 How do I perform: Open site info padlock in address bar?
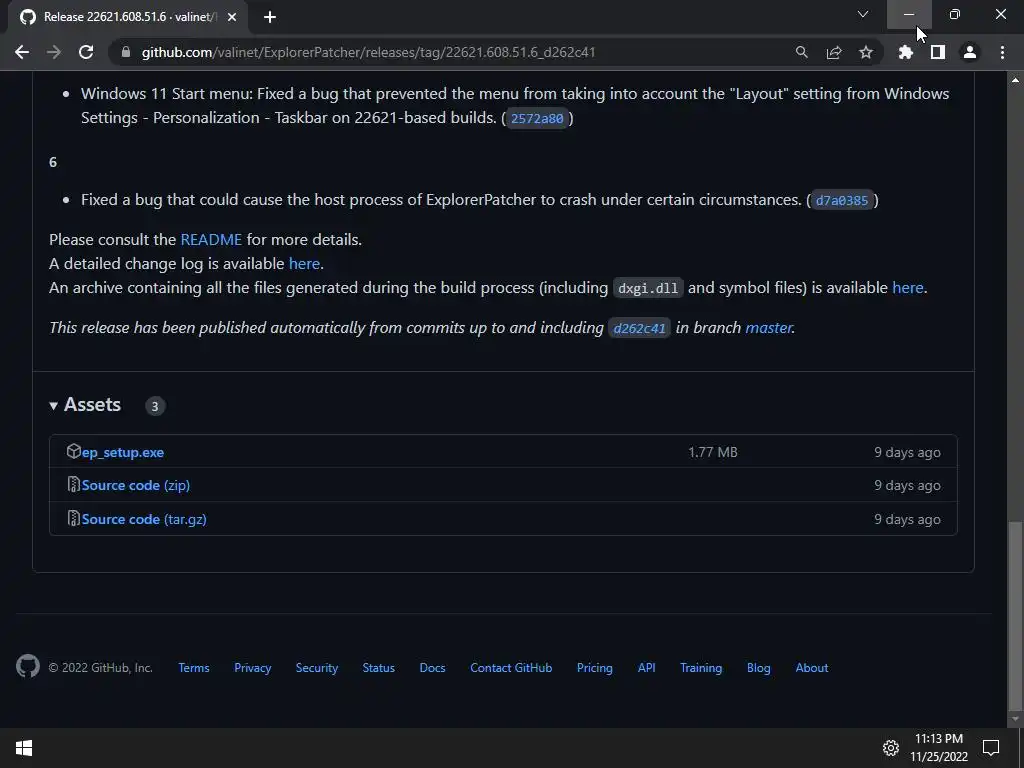pos(126,52)
